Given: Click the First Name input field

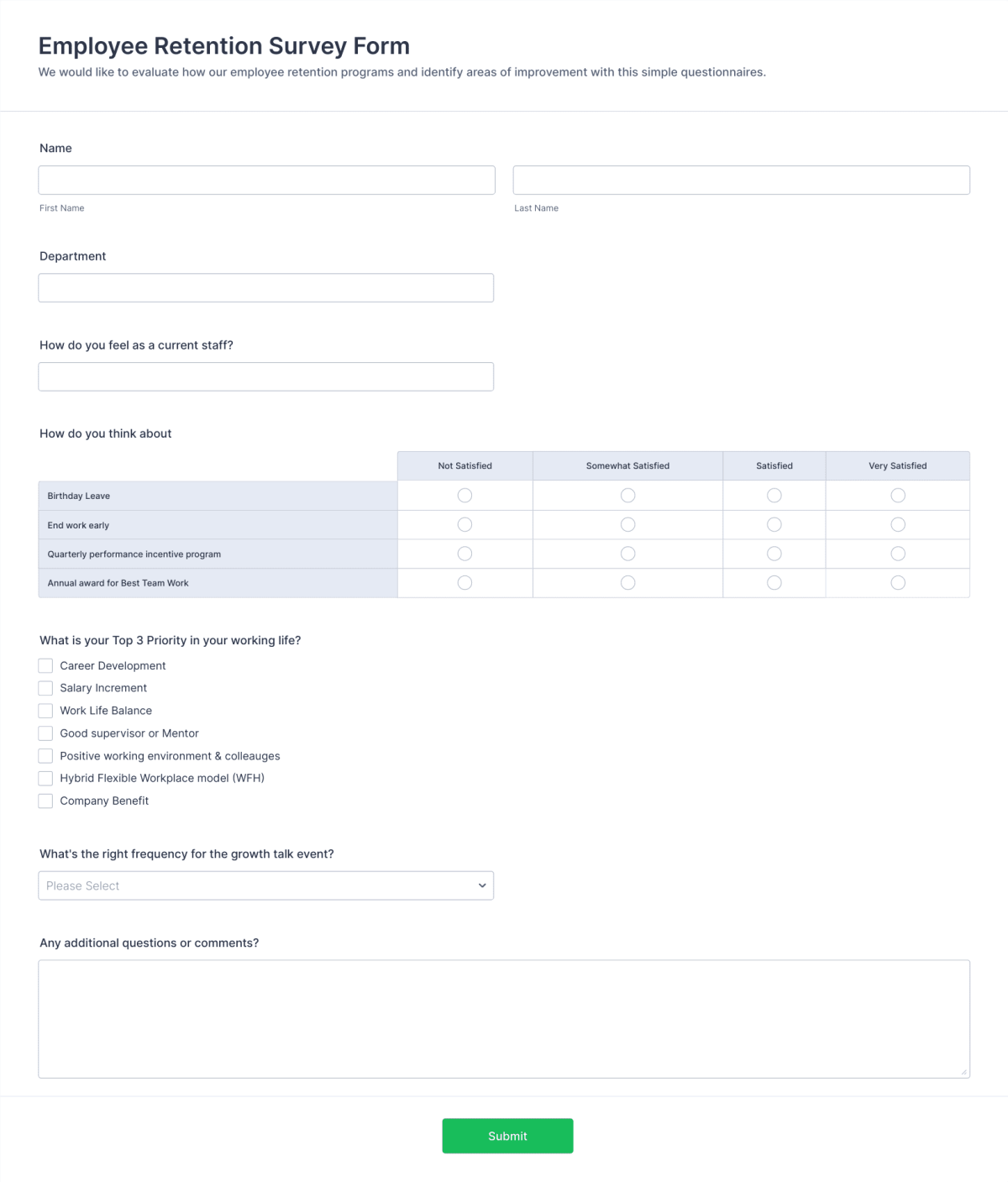Looking at the screenshot, I should tap(265, 179).
